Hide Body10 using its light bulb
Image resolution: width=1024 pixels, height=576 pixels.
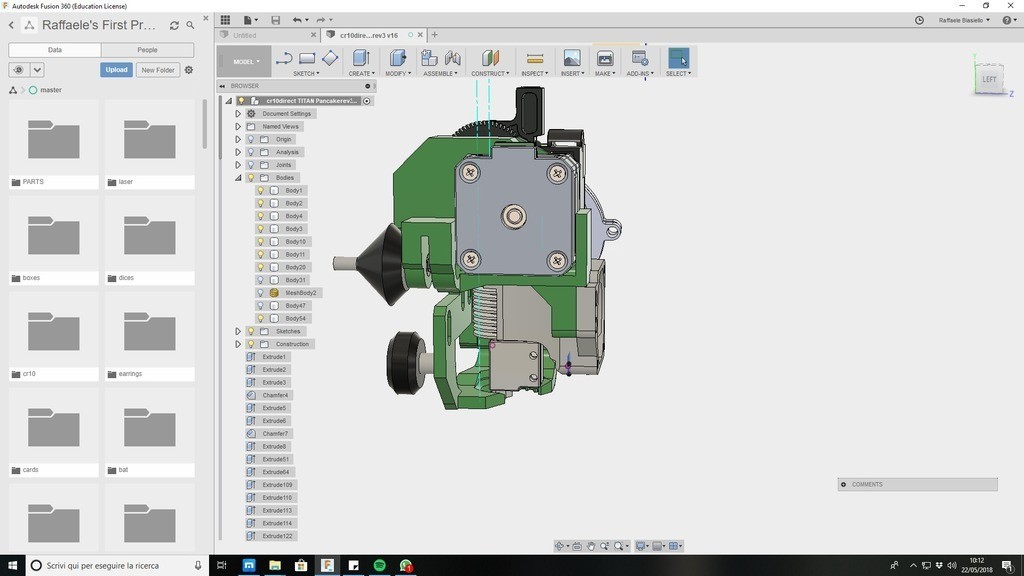261,242
